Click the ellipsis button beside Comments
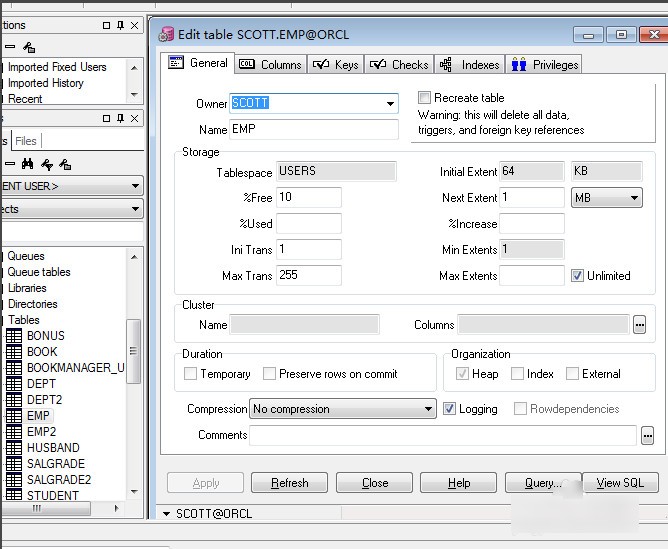This screenshot has height=549, width=668. (x=647, y=435)
